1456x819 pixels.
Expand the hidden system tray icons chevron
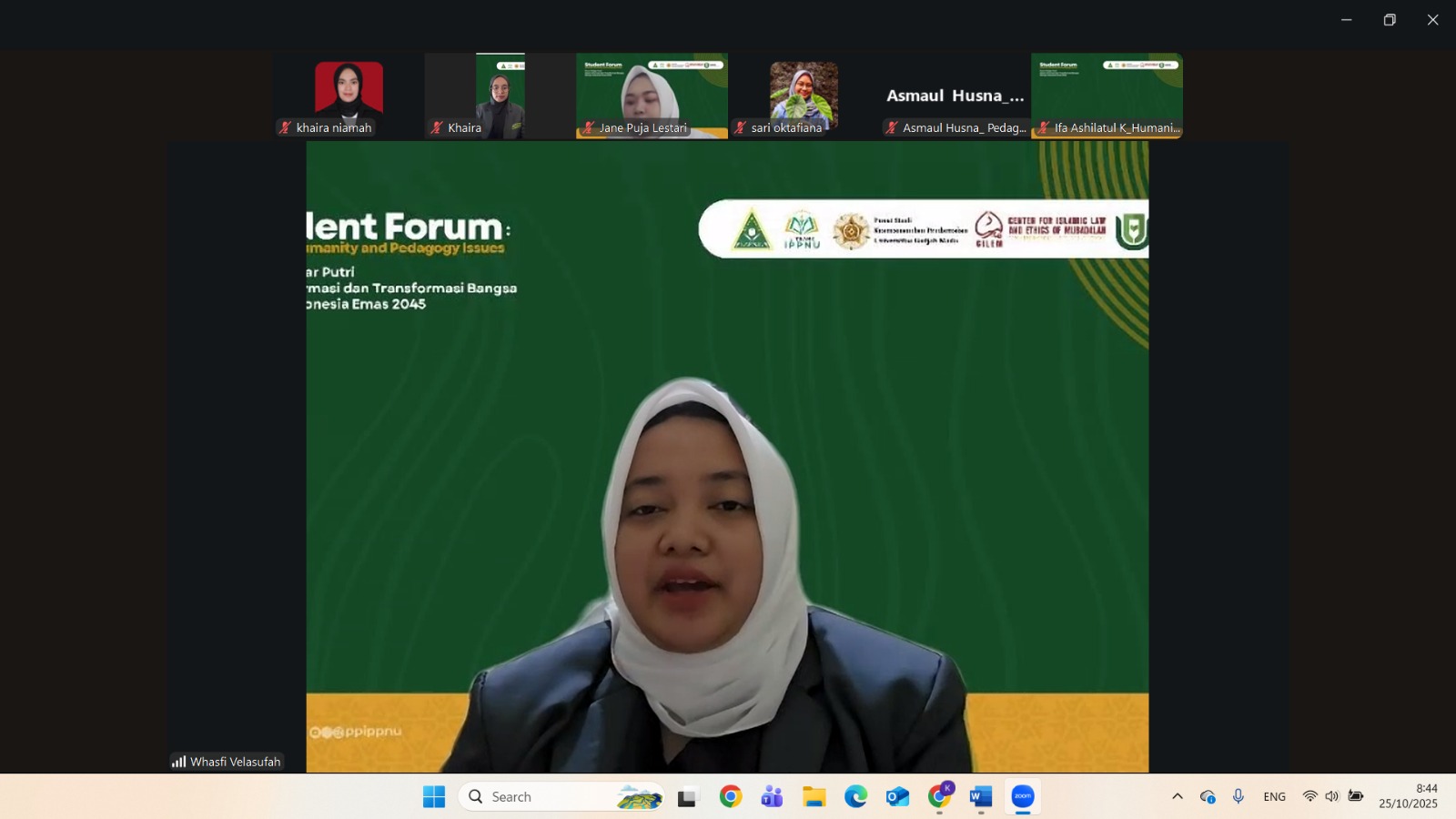pos(1177,797)
